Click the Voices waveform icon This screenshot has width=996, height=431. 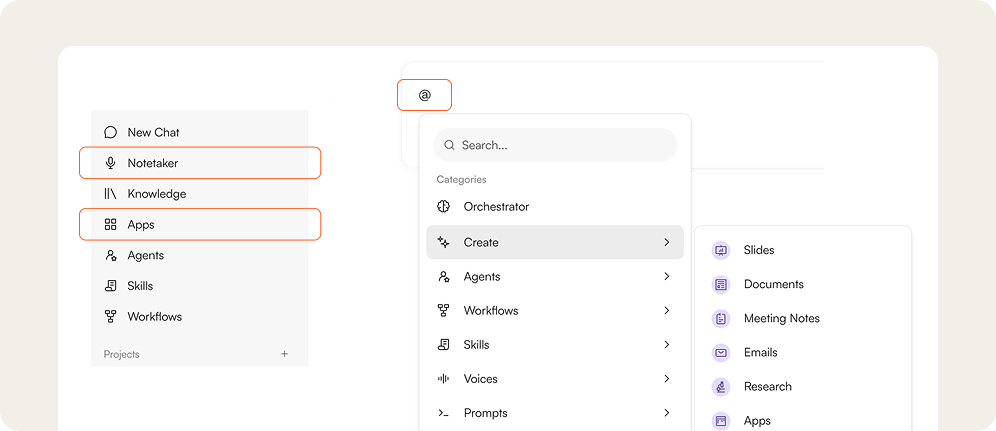coord(443,379)
